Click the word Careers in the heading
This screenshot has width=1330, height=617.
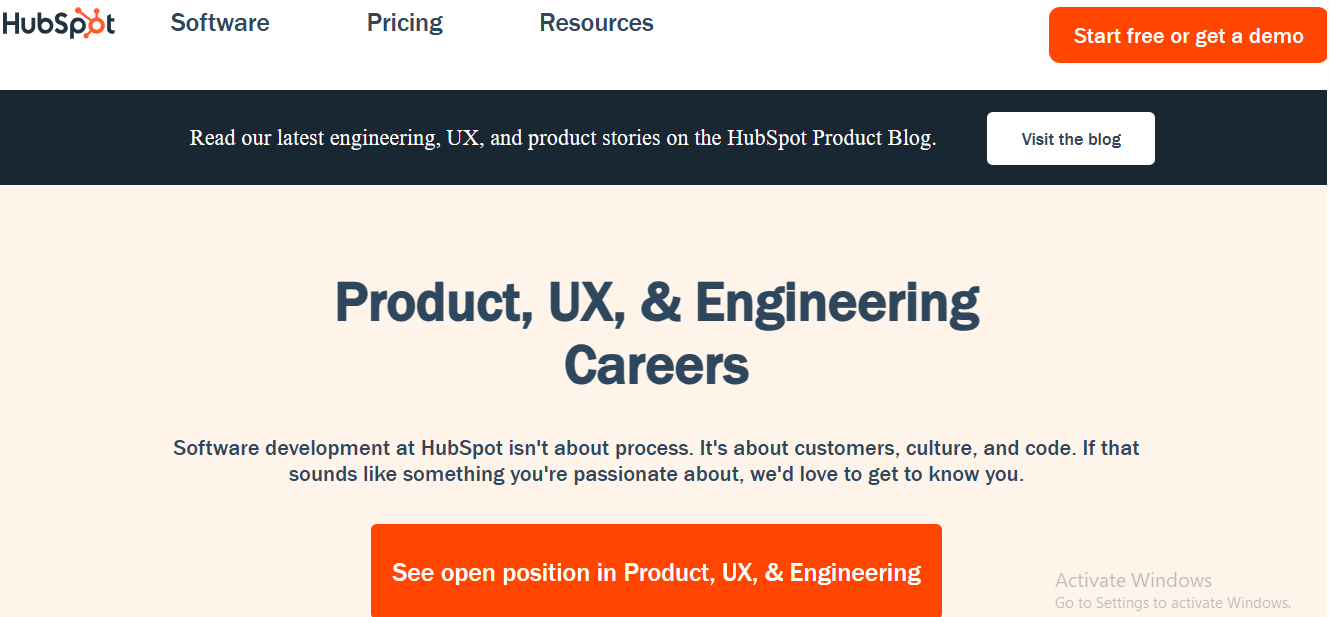click(x=657, y=365)
